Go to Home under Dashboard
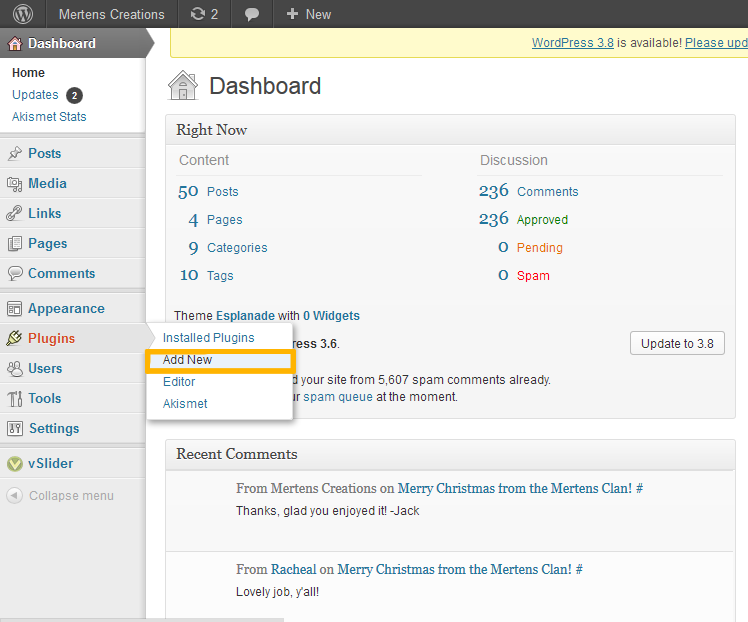Viewport: 748px width, 622px height. pyautogui.click(x=28, y=73)
